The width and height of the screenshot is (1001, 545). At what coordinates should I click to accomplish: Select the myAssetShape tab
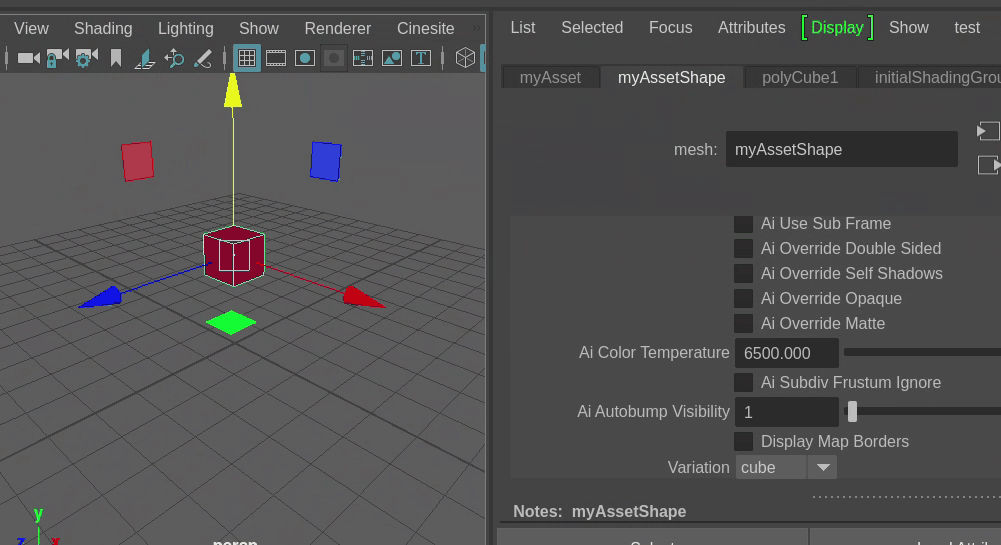(672, 77)
